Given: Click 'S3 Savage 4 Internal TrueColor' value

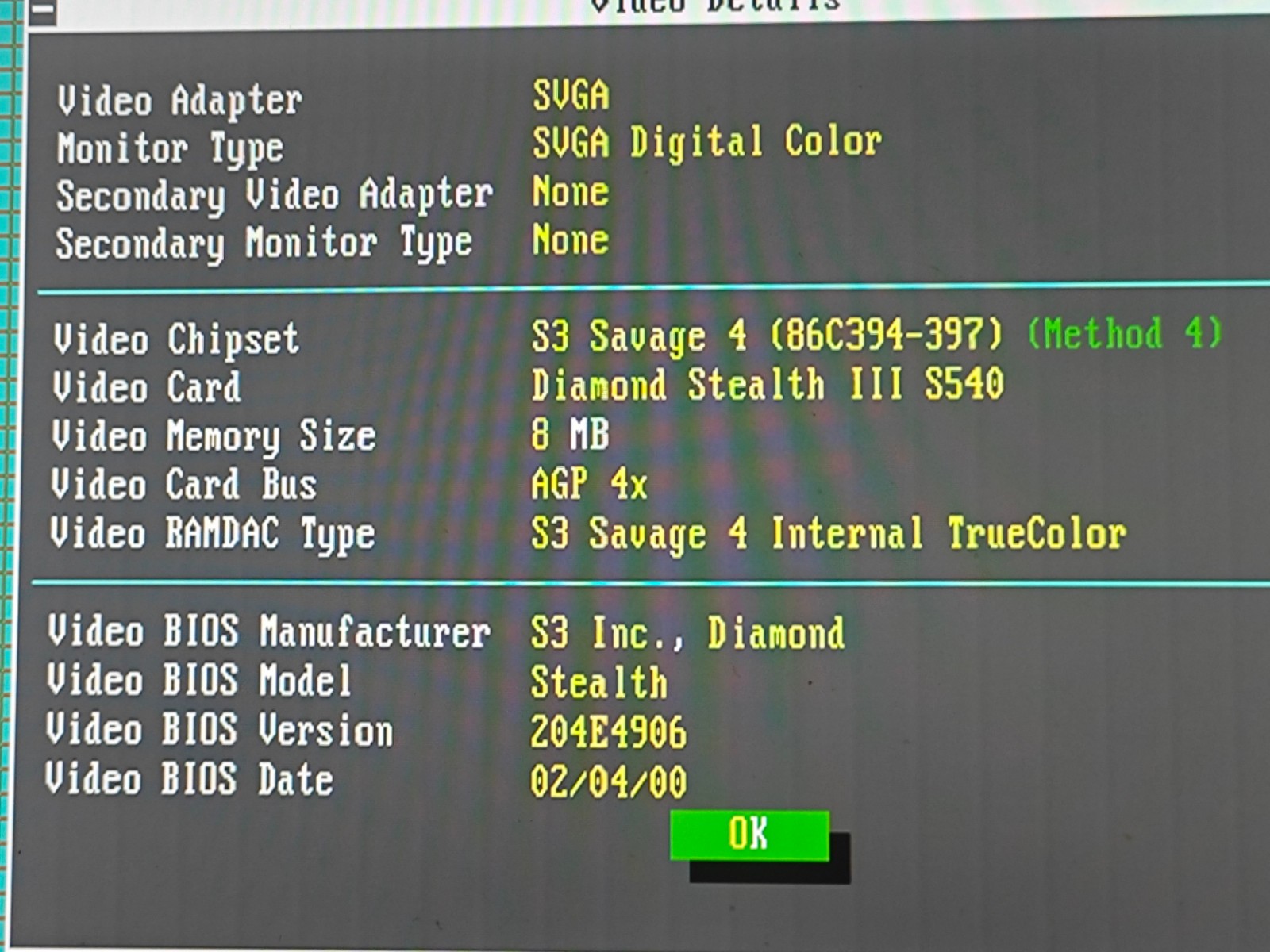Looking at the screenshot, I should coord(829,533).
